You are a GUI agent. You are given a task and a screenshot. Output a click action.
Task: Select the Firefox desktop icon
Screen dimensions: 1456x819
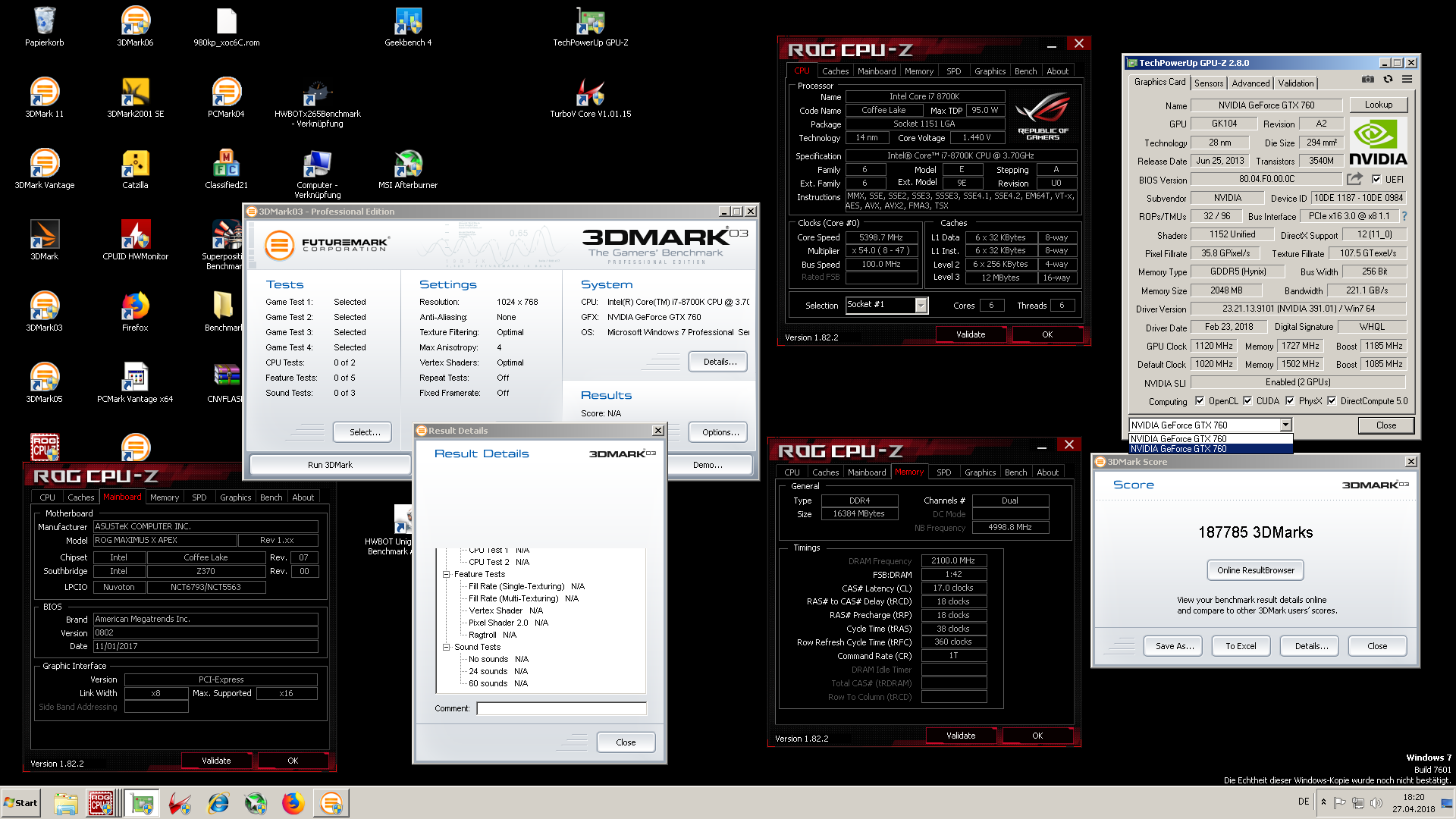pos(135,312)
